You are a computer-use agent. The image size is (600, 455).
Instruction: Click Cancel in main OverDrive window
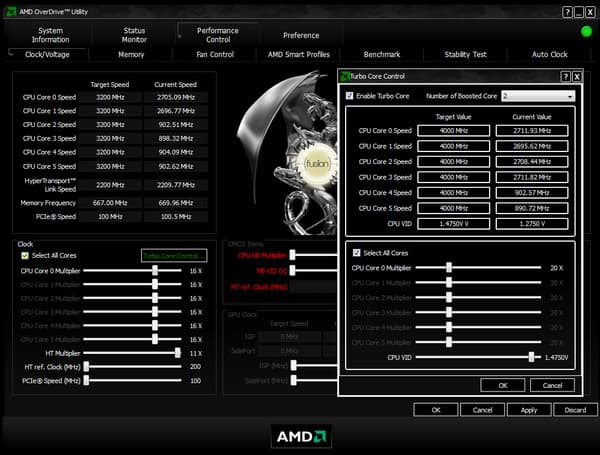[482, 410]
